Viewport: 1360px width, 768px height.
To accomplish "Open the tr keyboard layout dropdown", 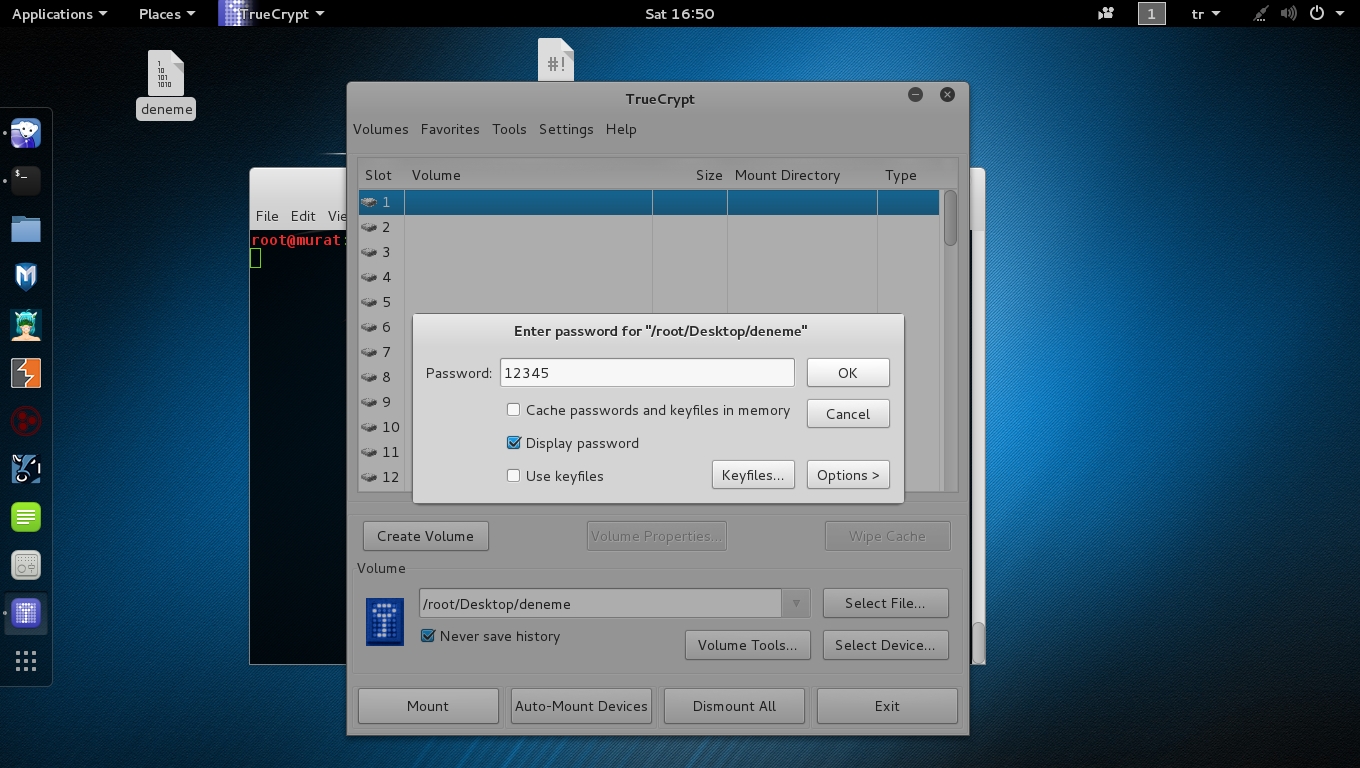I will coord(1206,14).
